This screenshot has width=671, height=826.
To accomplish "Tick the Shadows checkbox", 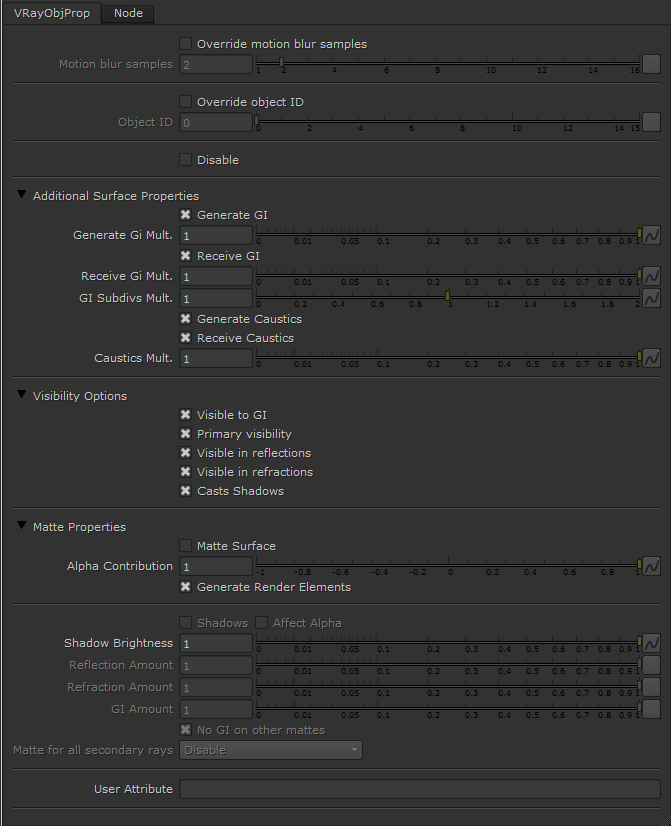I will pyautogui.click(x=185, y=623).
